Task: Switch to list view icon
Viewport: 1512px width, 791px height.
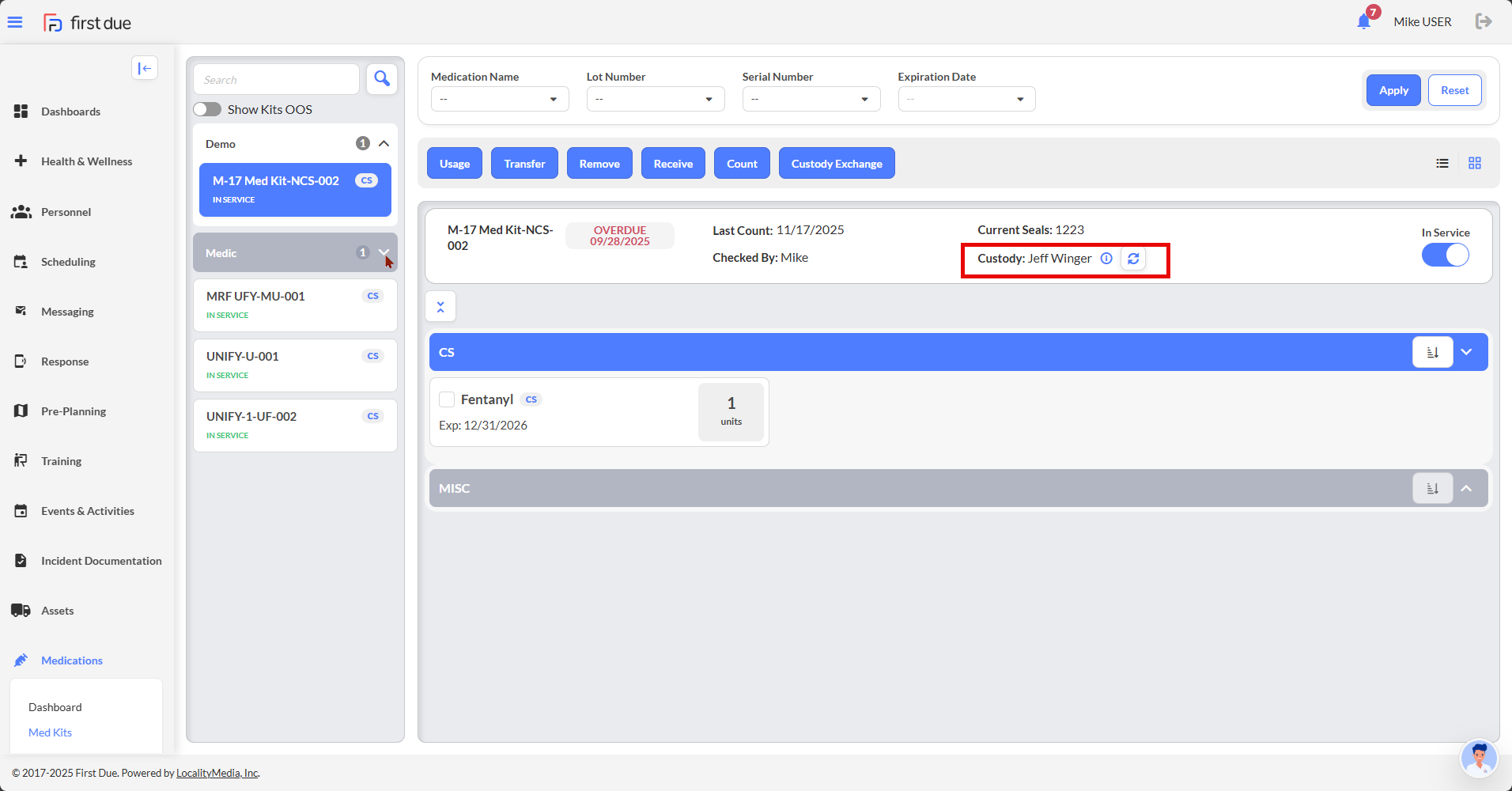Action: click(x=1442, y=163)
